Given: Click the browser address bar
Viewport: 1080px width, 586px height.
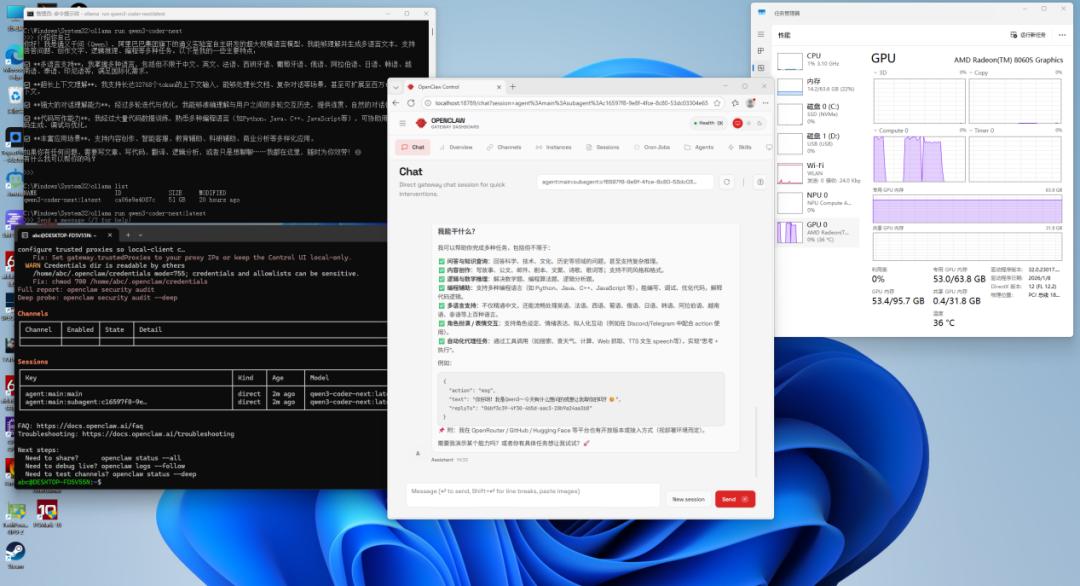Looking at the screenshot, I should click(x=570, y=103).
